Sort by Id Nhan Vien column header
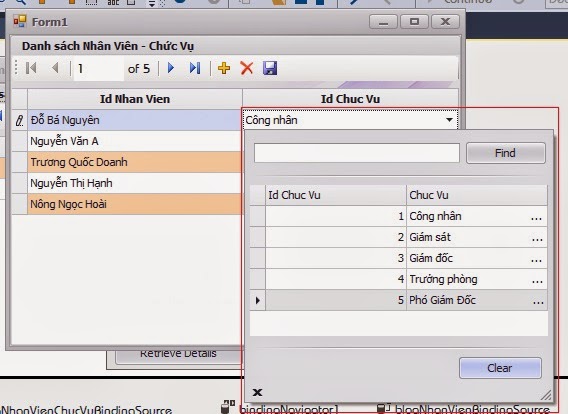568x414 pixels. 135,99
